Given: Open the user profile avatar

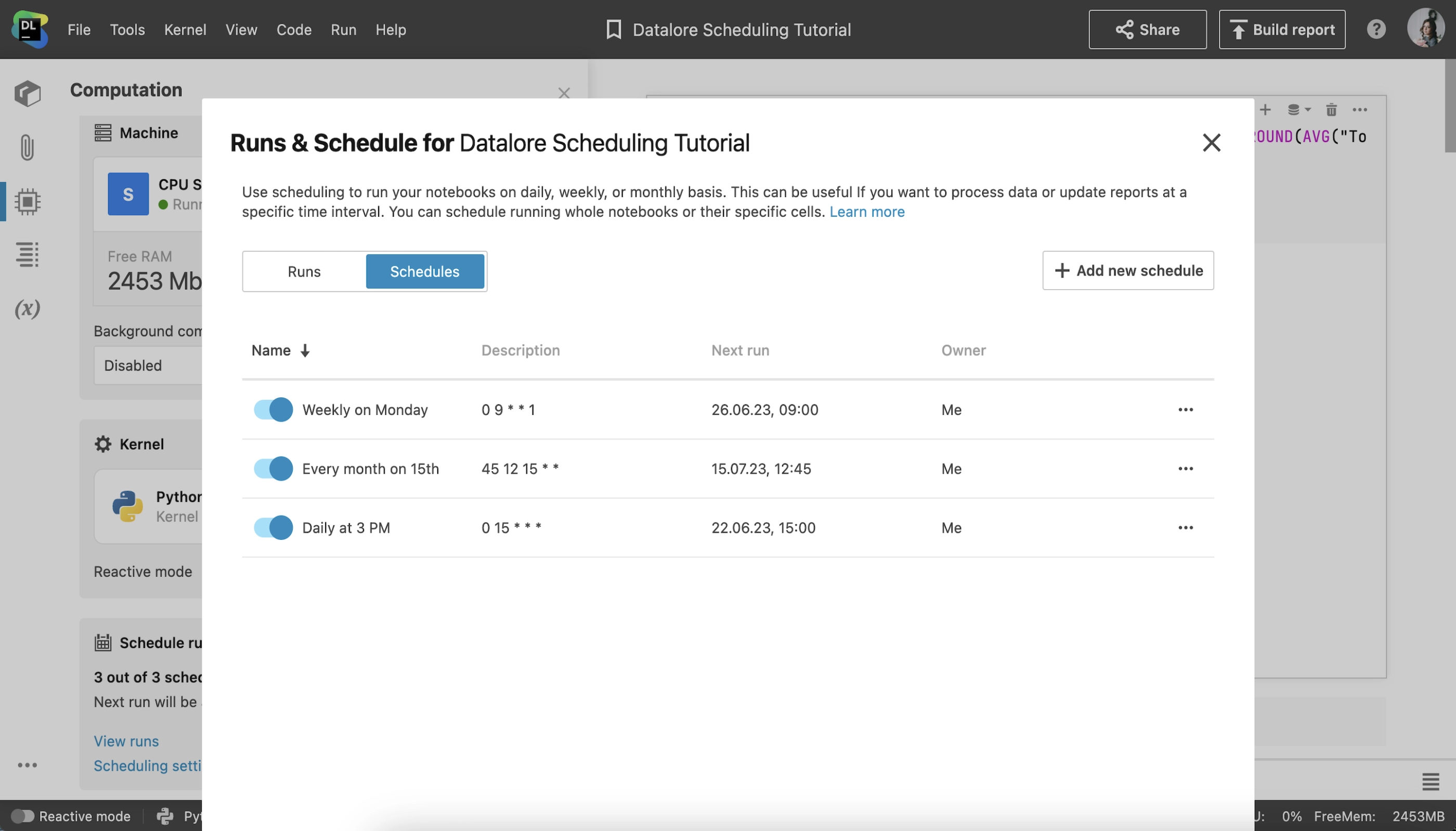Looking at the screenshot, I should click(1425, 28).
